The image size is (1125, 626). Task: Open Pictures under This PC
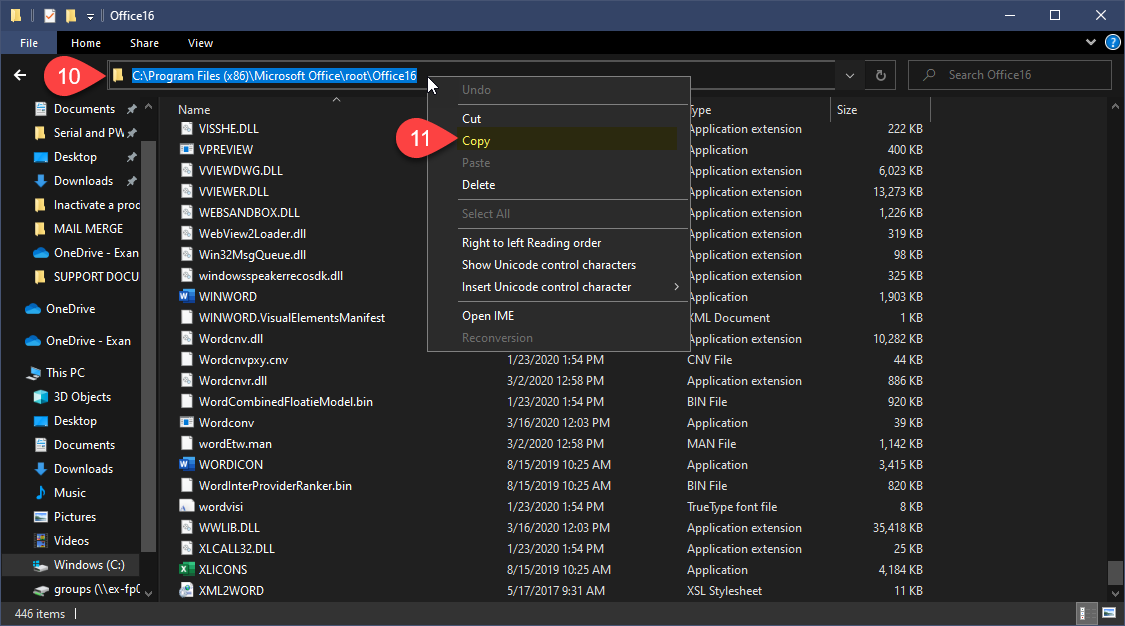click(75, 517)
